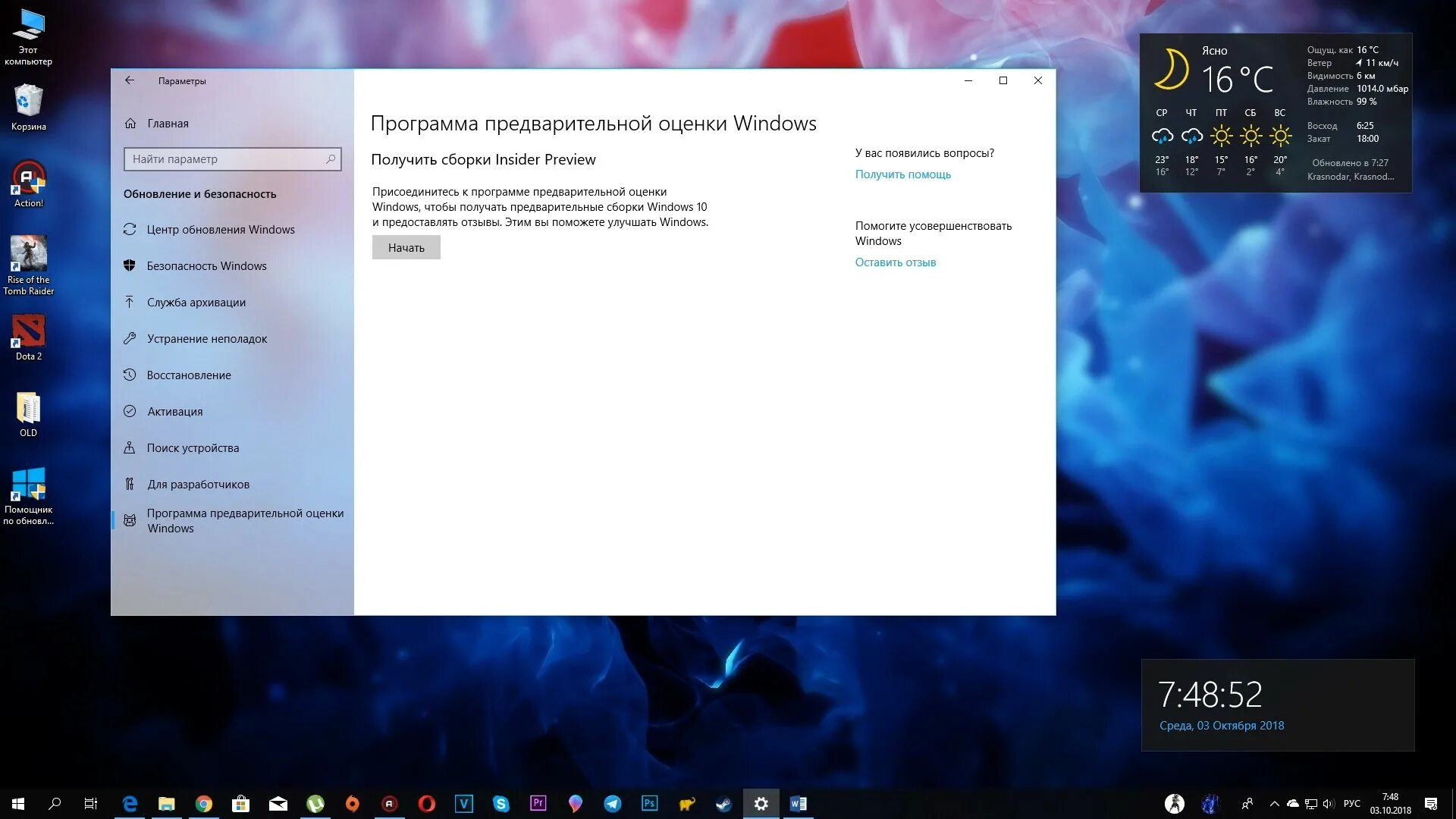Open the Активация page
Image resolution: width=1456 pixels, height=819 pixels.
(174, 412)
